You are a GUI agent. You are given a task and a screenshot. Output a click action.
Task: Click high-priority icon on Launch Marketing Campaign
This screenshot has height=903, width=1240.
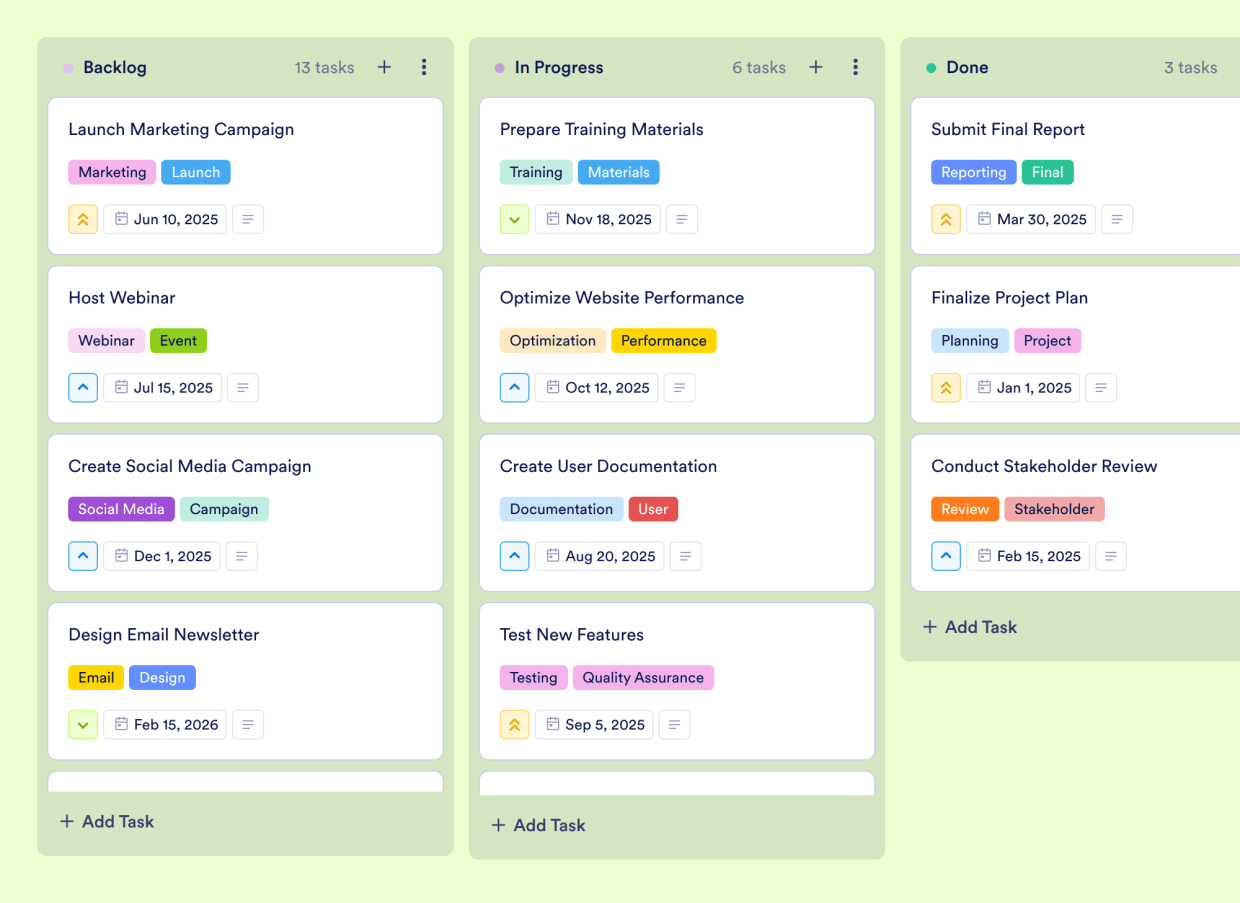pos(83,219)
